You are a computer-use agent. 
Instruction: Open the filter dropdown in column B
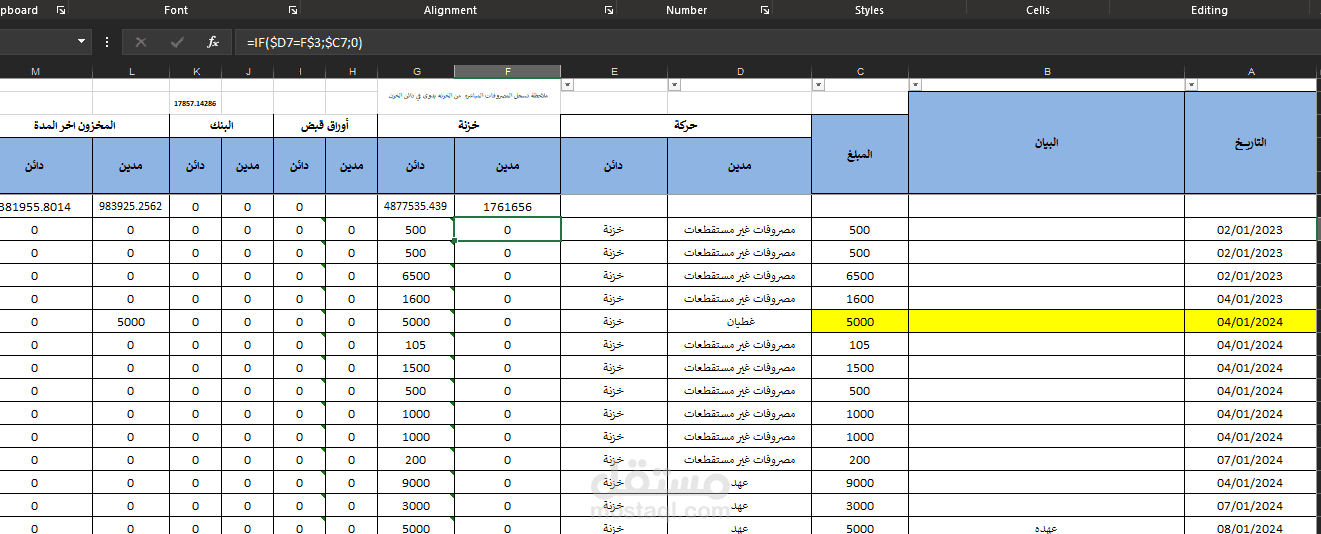[915, 85]
